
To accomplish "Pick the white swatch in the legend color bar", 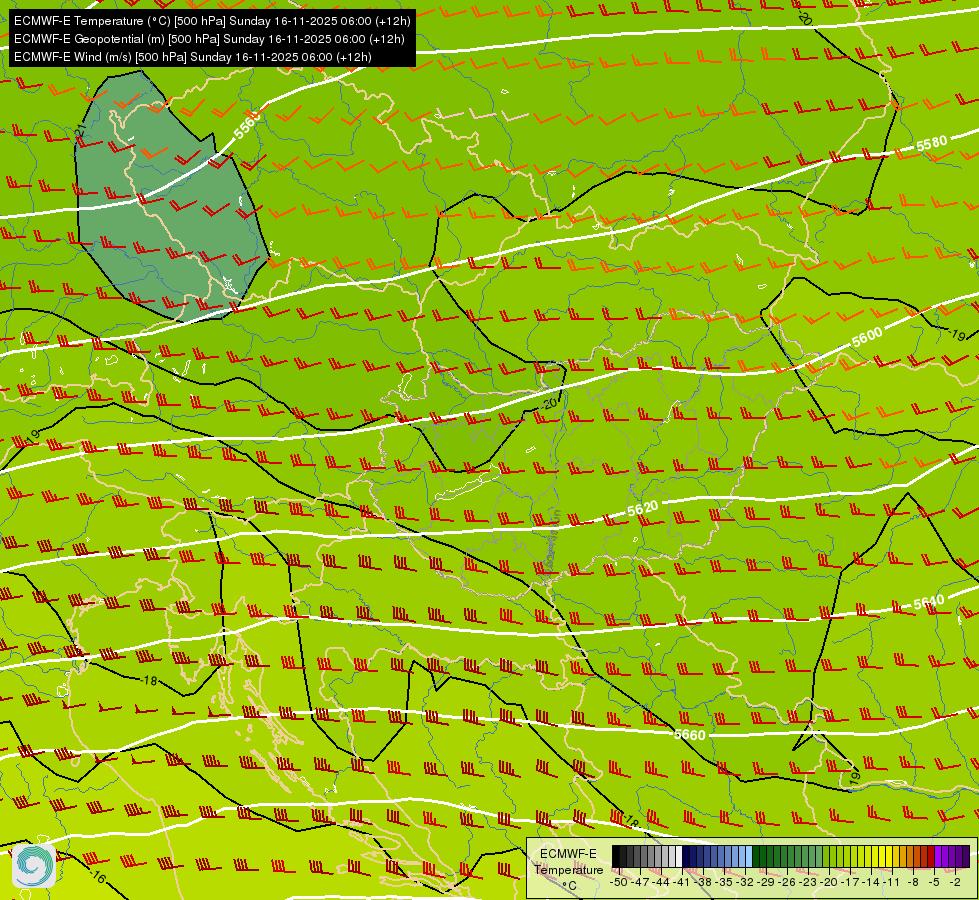I will point(679,856).
